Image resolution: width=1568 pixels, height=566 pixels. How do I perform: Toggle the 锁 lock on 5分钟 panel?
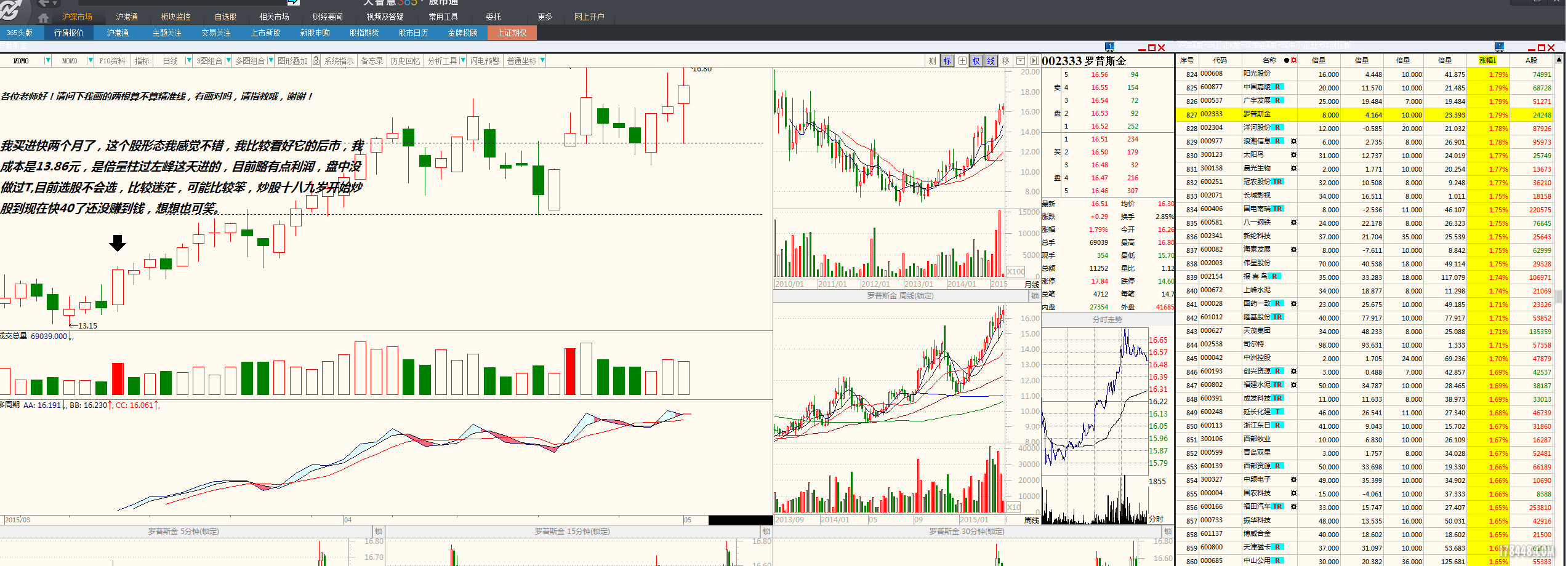[x=379, y=532]
